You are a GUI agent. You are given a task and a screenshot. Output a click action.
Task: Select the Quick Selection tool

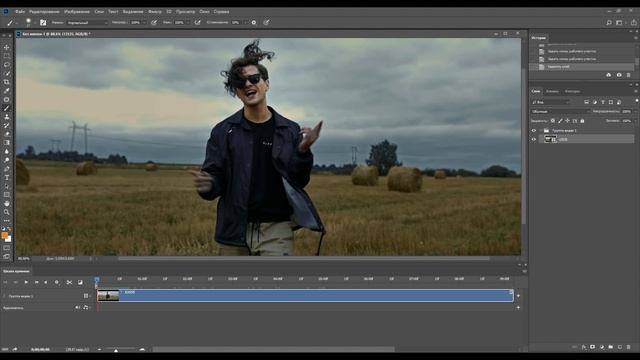click(7, 73)
